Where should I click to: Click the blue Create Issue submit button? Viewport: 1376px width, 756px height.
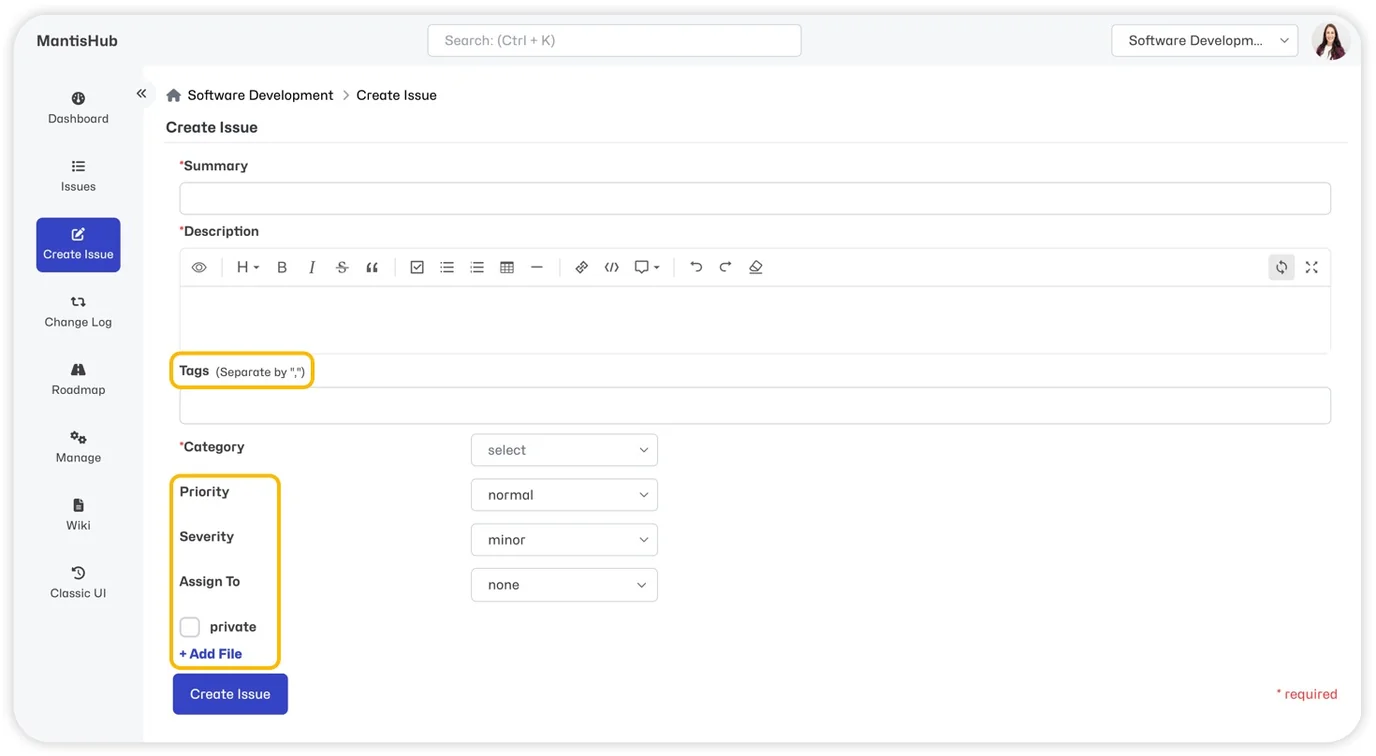(230, 694)
